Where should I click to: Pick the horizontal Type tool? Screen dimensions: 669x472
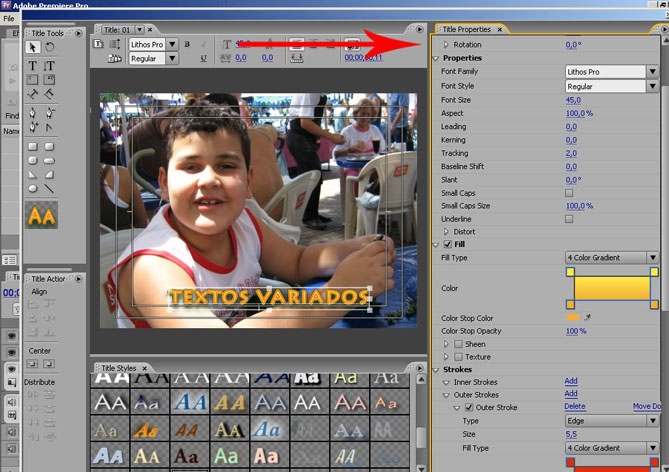[33, 66]
